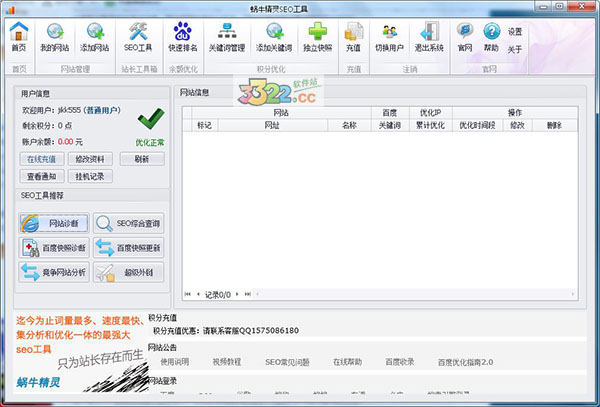Open the 百度优化指南2.0 link
This screenshot has height=407, width=600.
(x=465, y=362)
